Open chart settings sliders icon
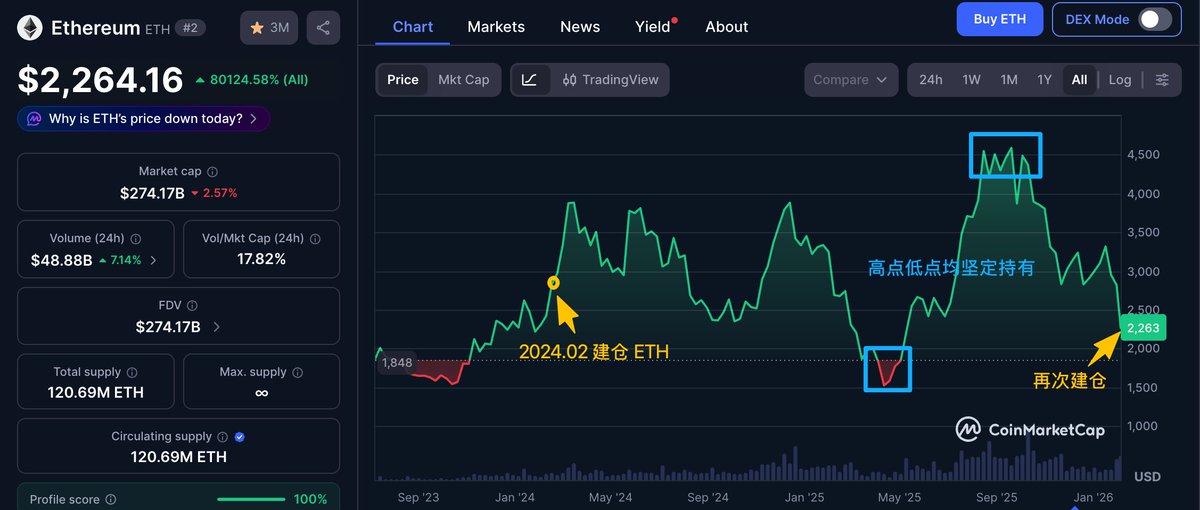Image resolution: width=1200 pixels, height=510 pixels. click(x=1162, y=80)
